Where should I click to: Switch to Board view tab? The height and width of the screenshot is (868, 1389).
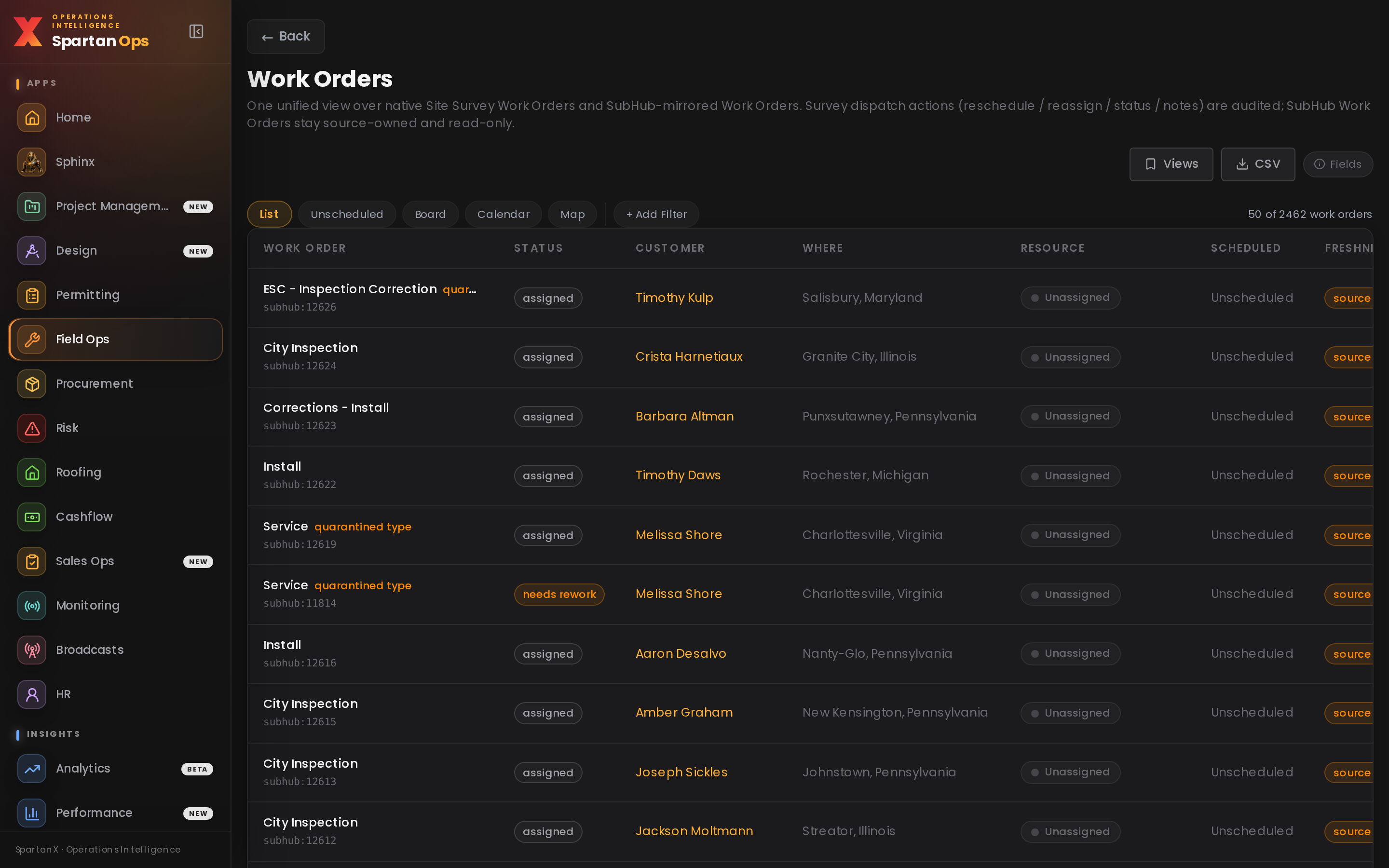point(430,214)
